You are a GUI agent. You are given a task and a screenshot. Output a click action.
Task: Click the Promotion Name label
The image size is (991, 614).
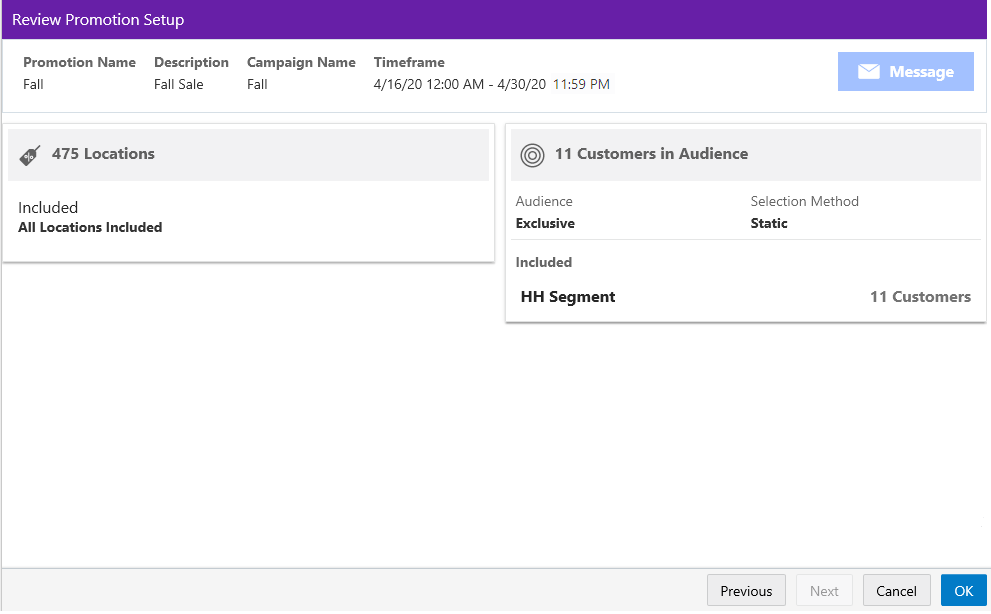click(79, 62)
